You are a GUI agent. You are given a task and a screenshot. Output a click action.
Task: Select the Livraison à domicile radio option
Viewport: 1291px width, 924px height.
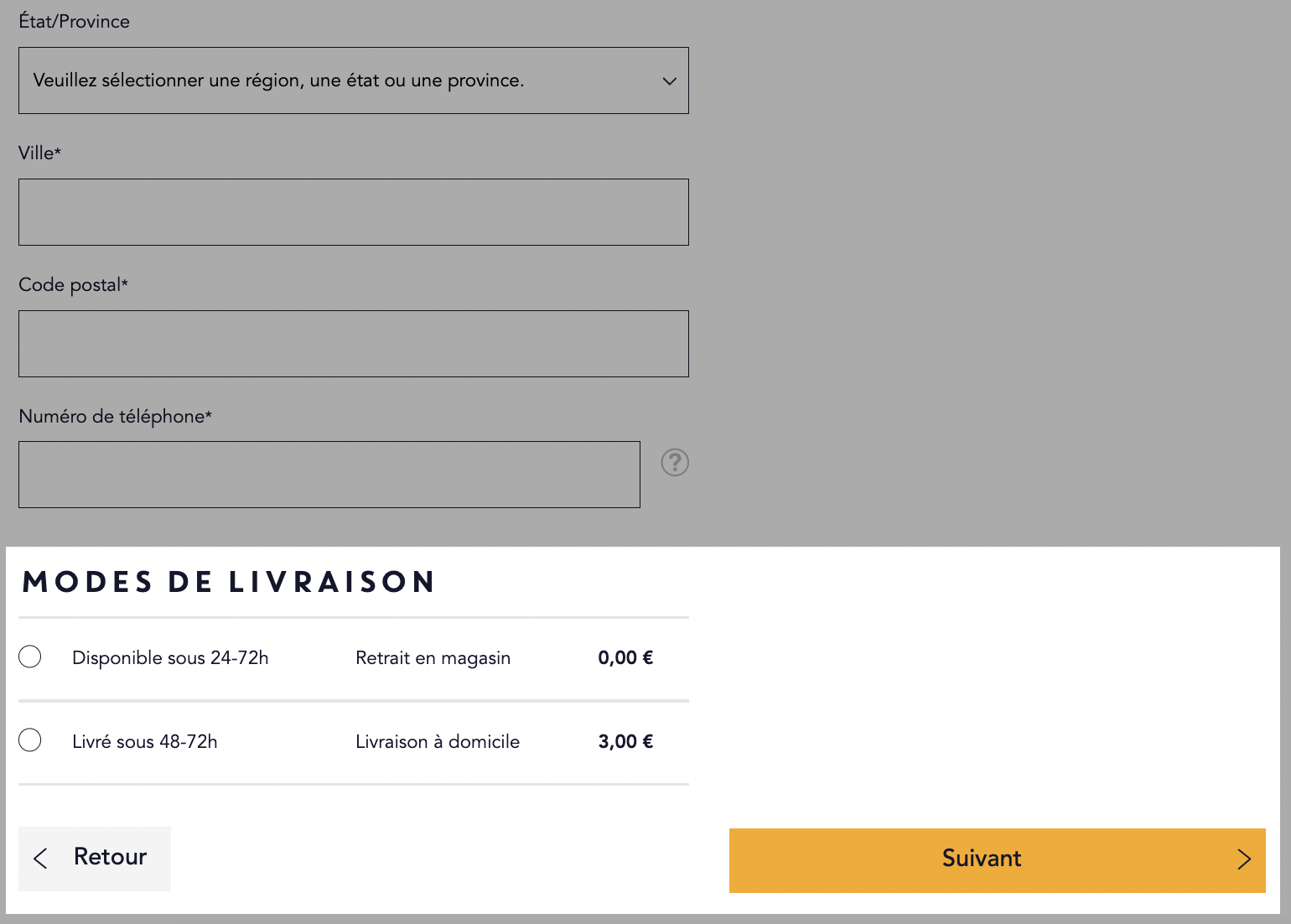click(x=30, y=740)
